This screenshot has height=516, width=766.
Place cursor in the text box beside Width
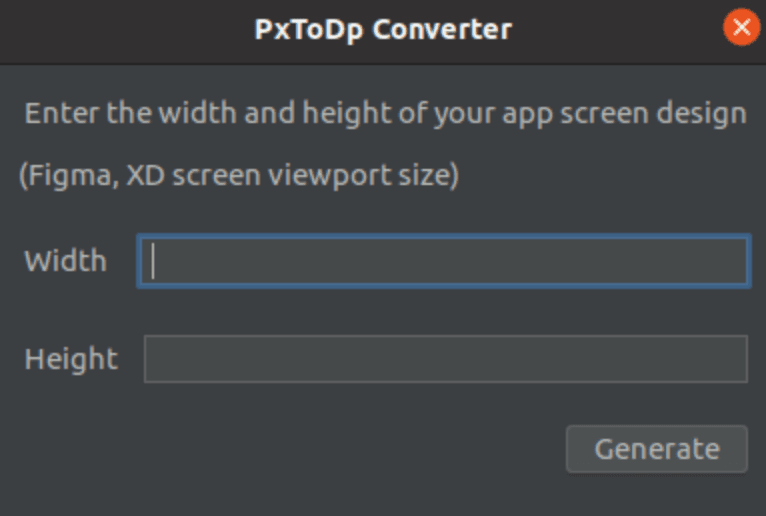444,261
